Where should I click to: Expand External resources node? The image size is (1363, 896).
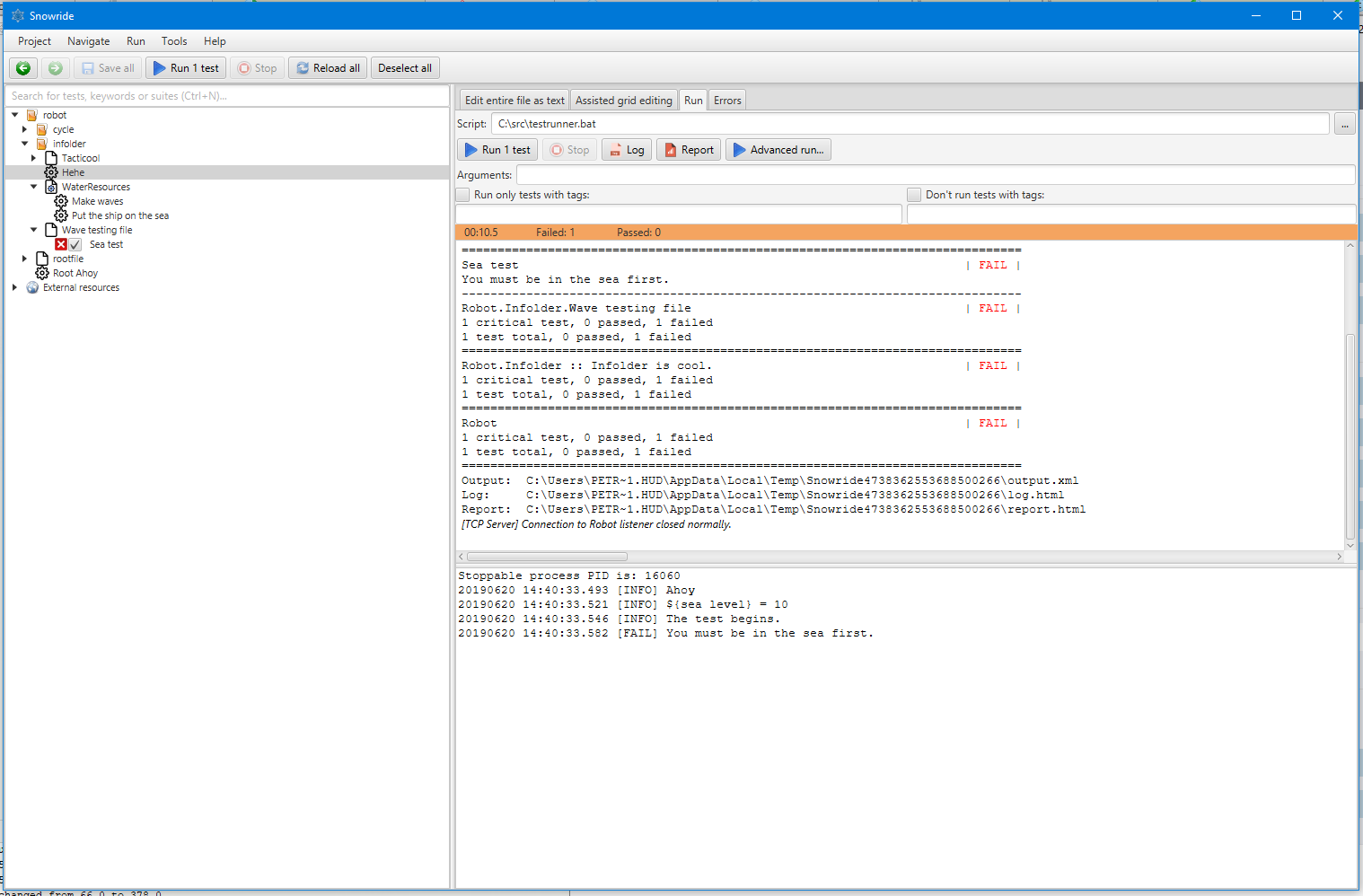pos(14,287)
